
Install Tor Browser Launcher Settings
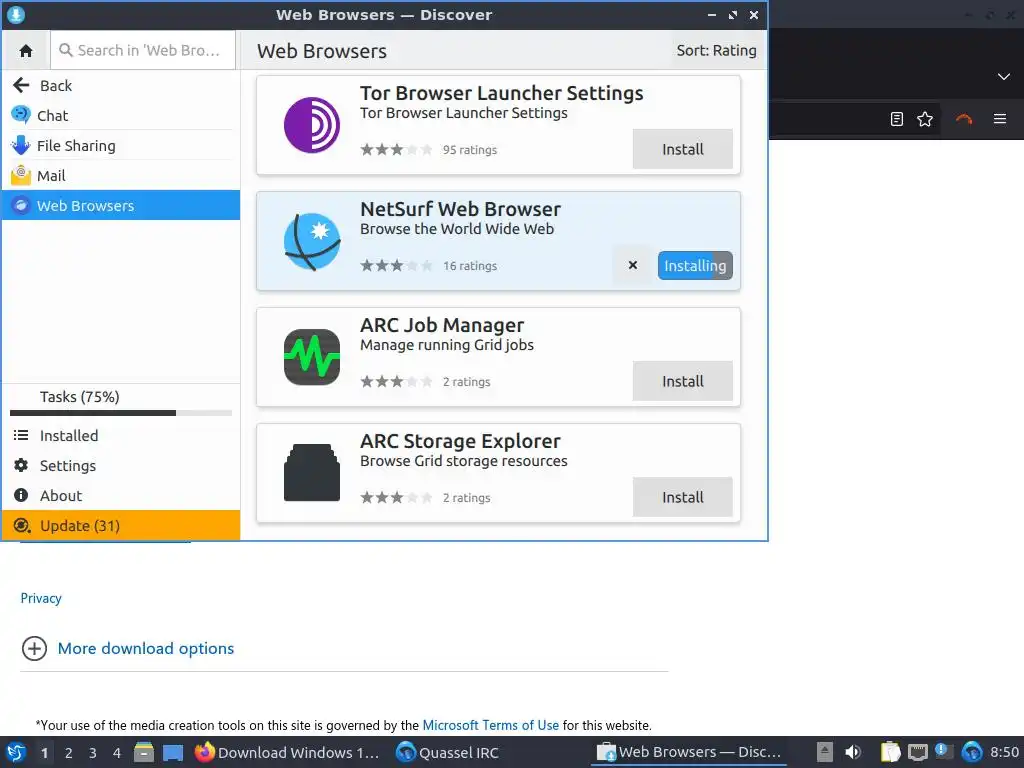click(682, 149)
